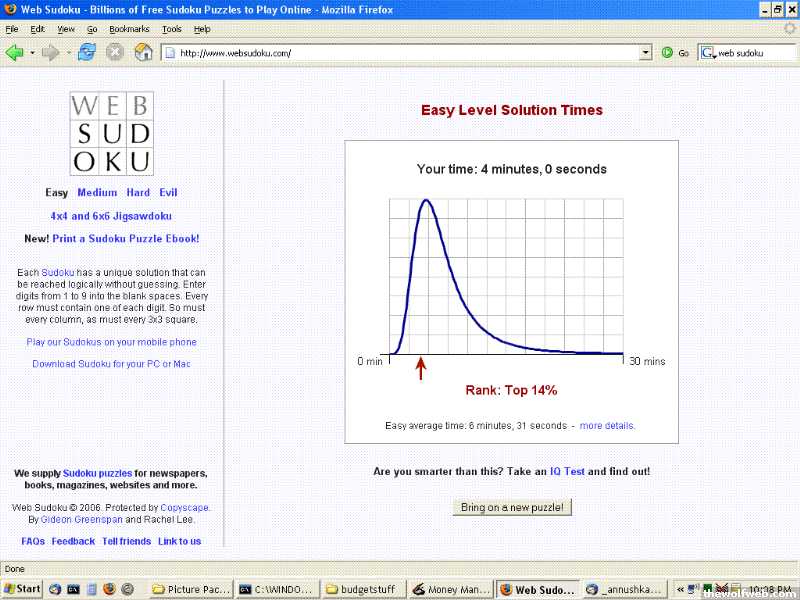Click the Google search engine icon

tap(708, 52)
